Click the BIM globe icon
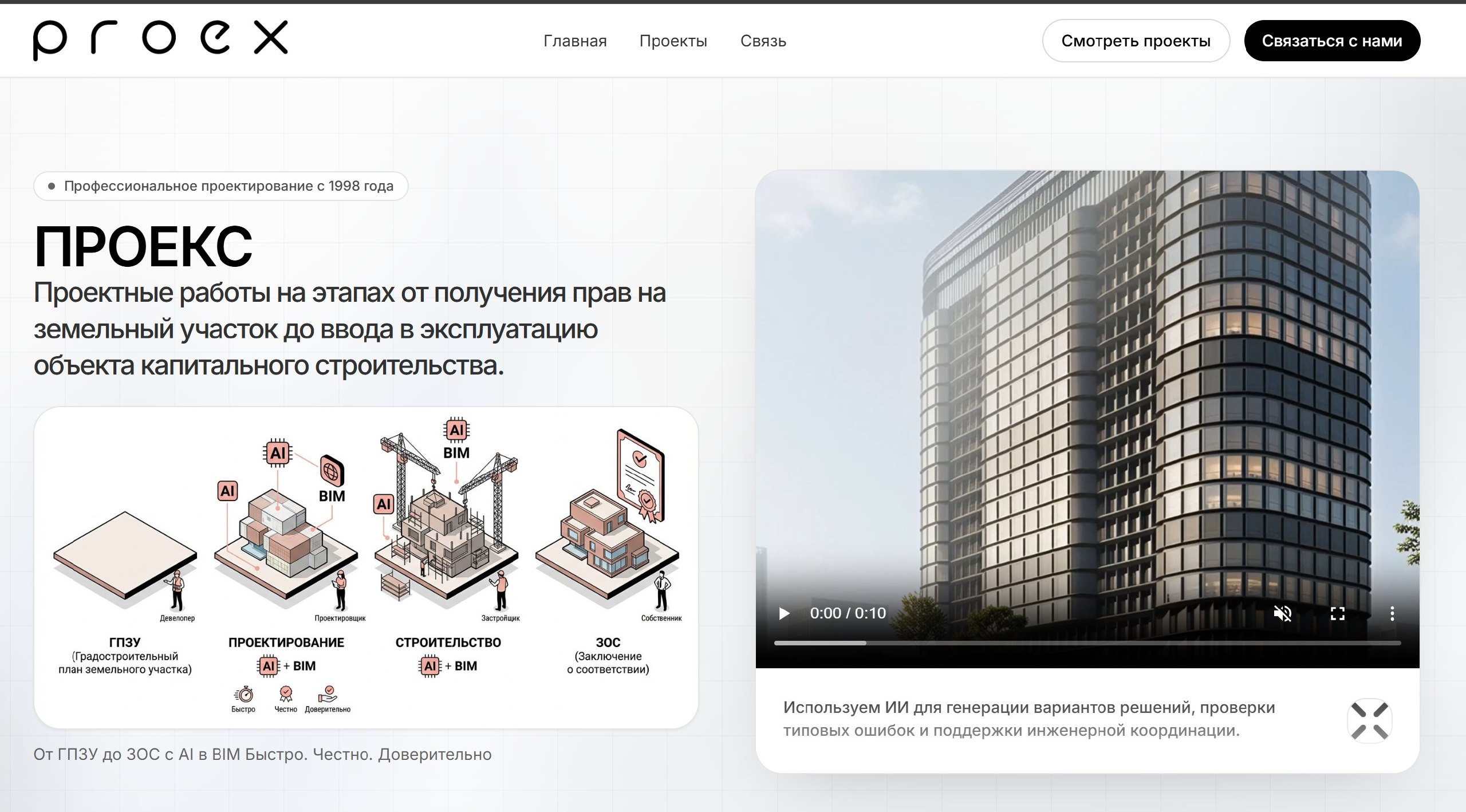The image size is (1466, 812). click(332, 471)
